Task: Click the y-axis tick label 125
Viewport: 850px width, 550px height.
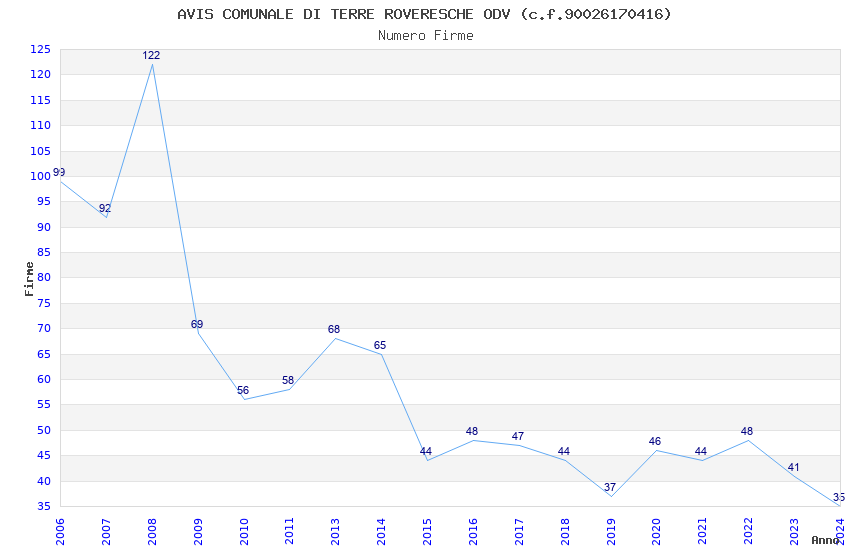Action: point(41,49)
